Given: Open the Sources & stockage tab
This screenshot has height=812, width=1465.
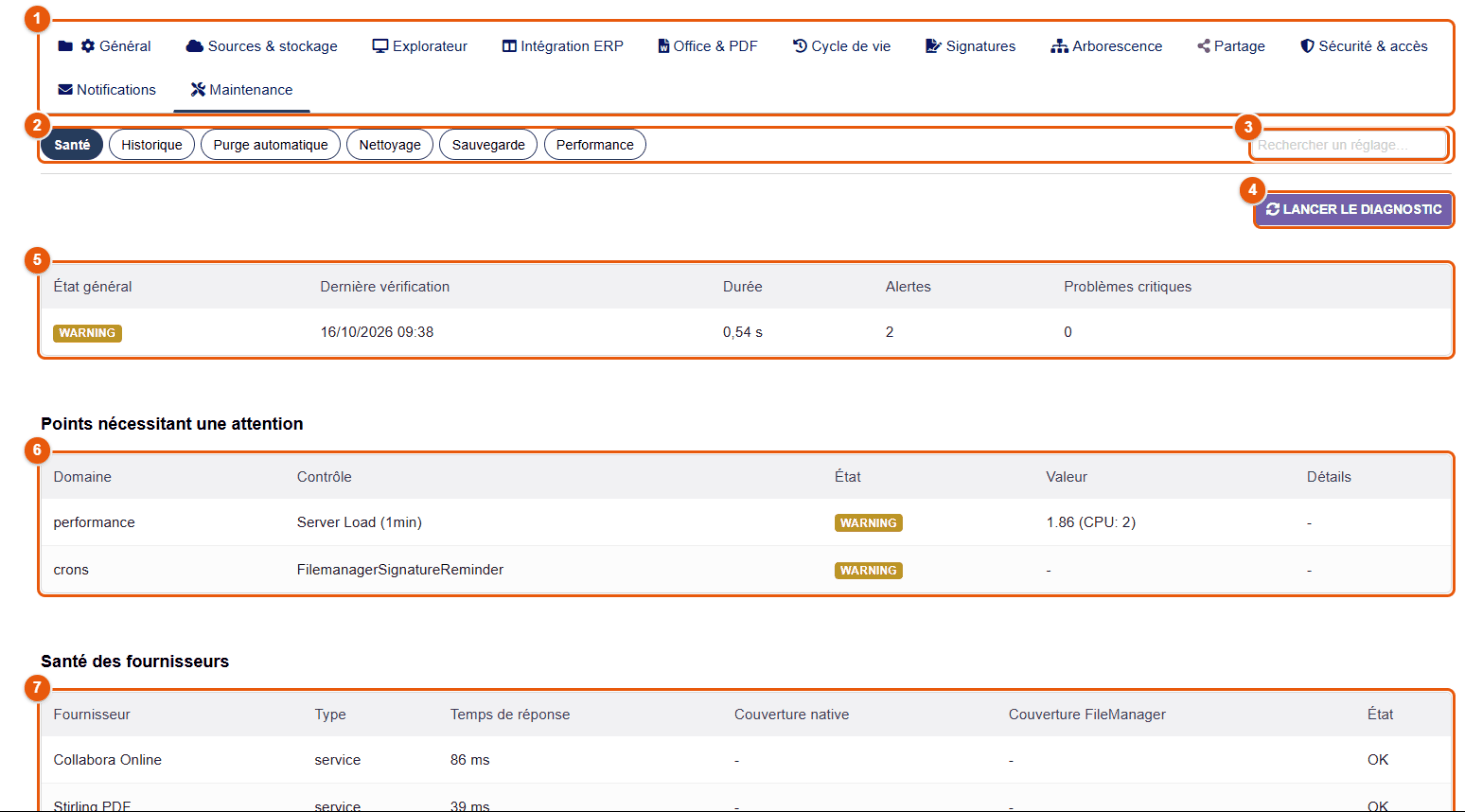Looking at the screenshot, I should coord(262,46).
